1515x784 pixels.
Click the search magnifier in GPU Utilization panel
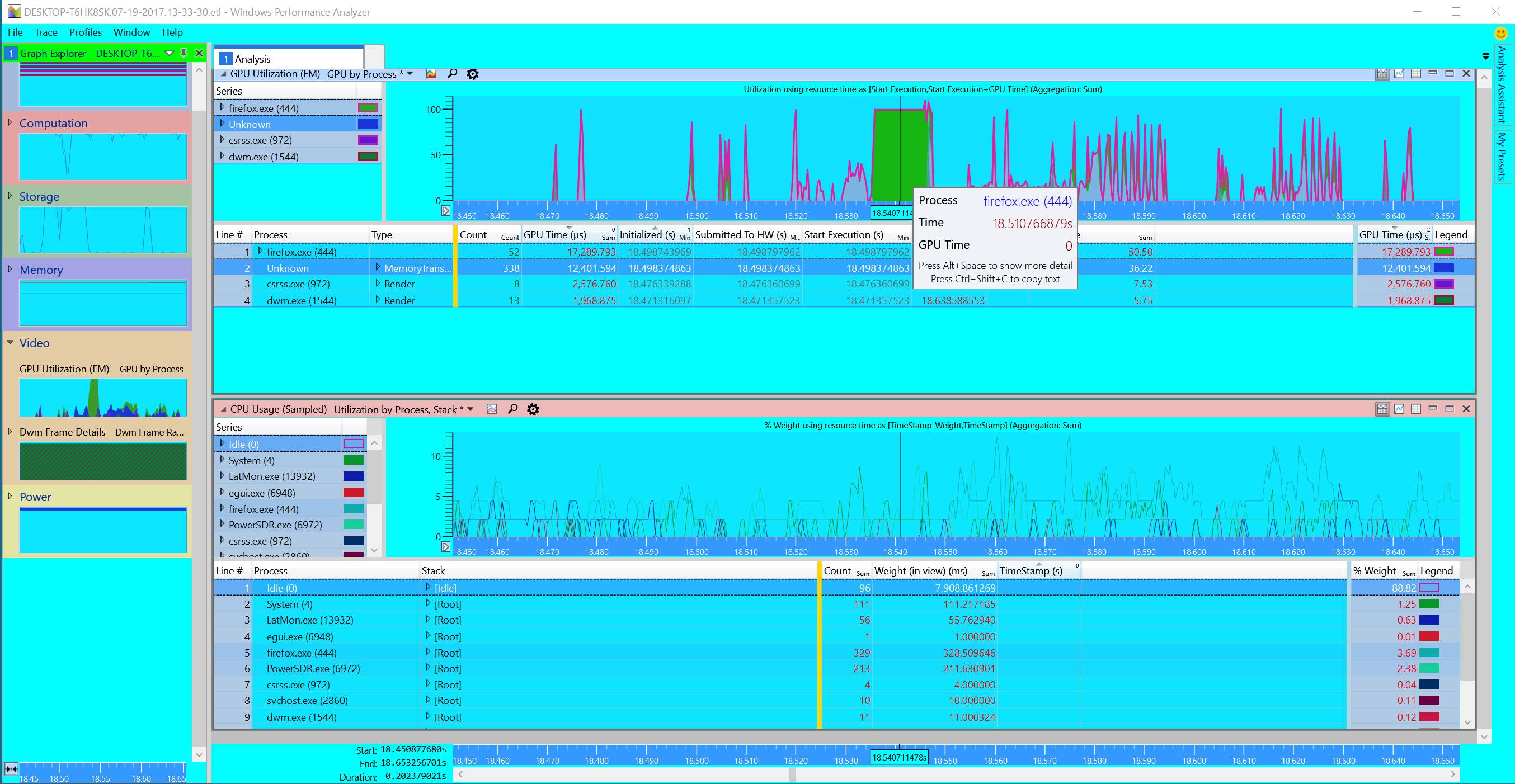coord(451,74)
